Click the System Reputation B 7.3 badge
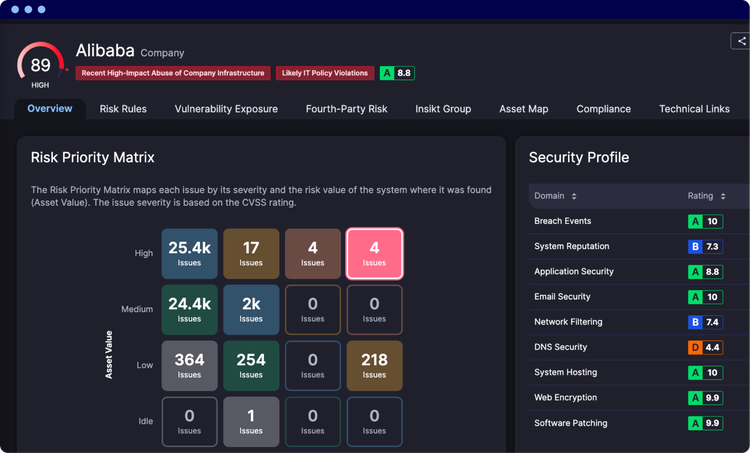The width and height of the screenshot is (750, 453). point(706,246)
